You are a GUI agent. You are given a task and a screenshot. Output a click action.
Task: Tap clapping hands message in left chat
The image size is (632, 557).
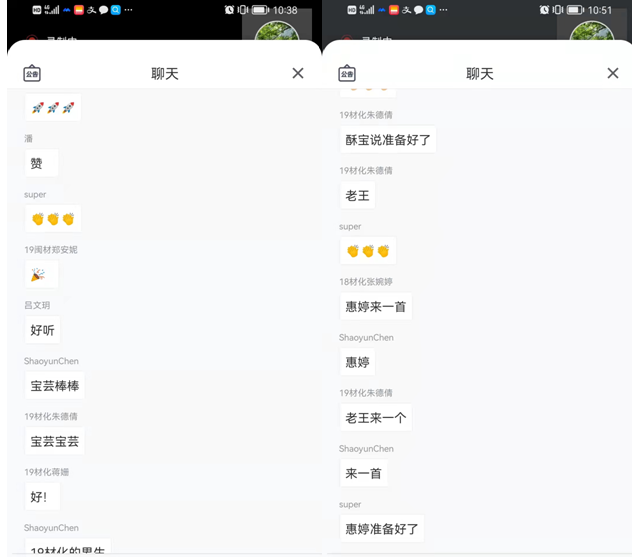tap(53, 219)
